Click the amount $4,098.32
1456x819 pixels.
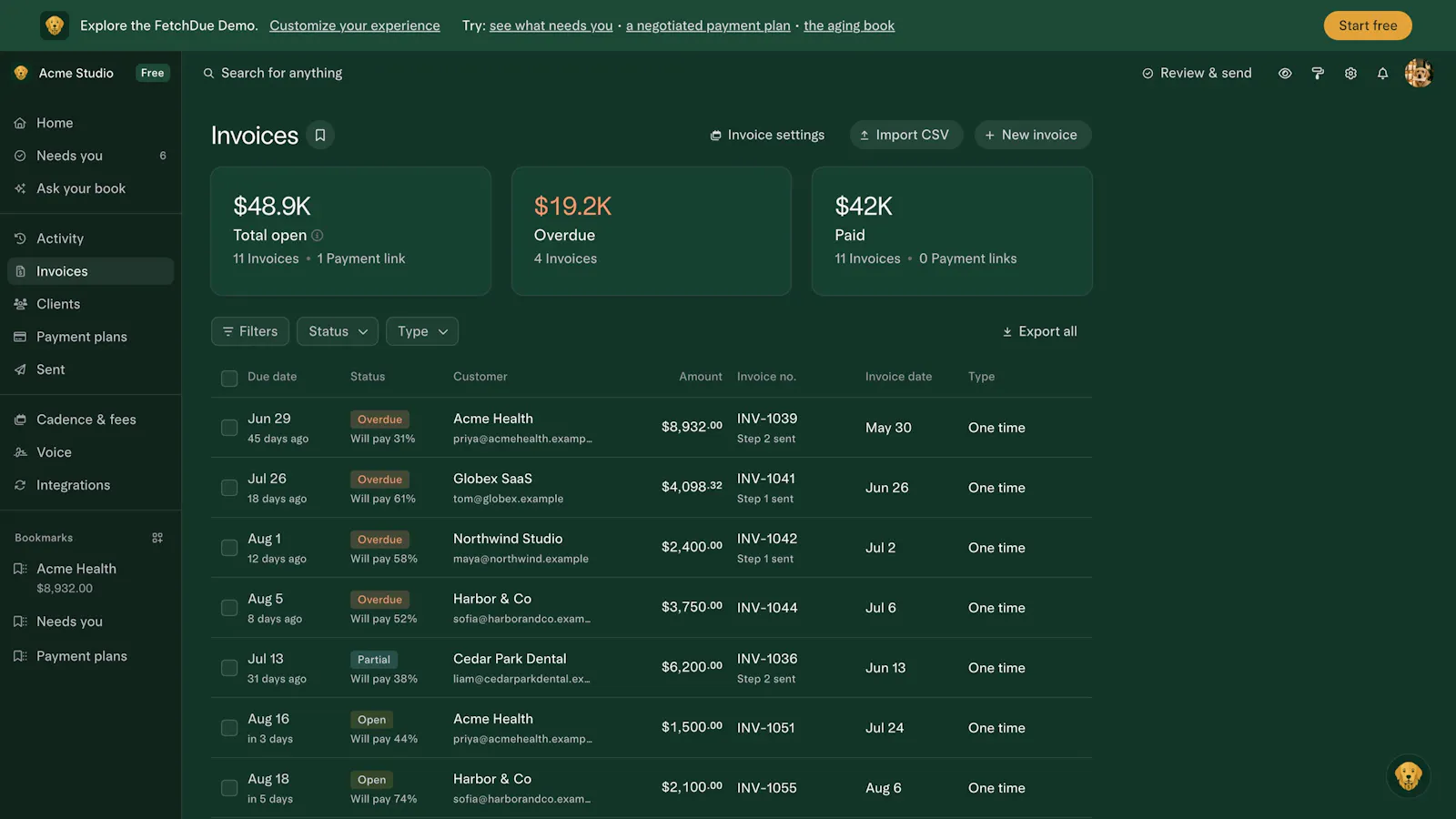pyautogui.click(x=692, y=487)
